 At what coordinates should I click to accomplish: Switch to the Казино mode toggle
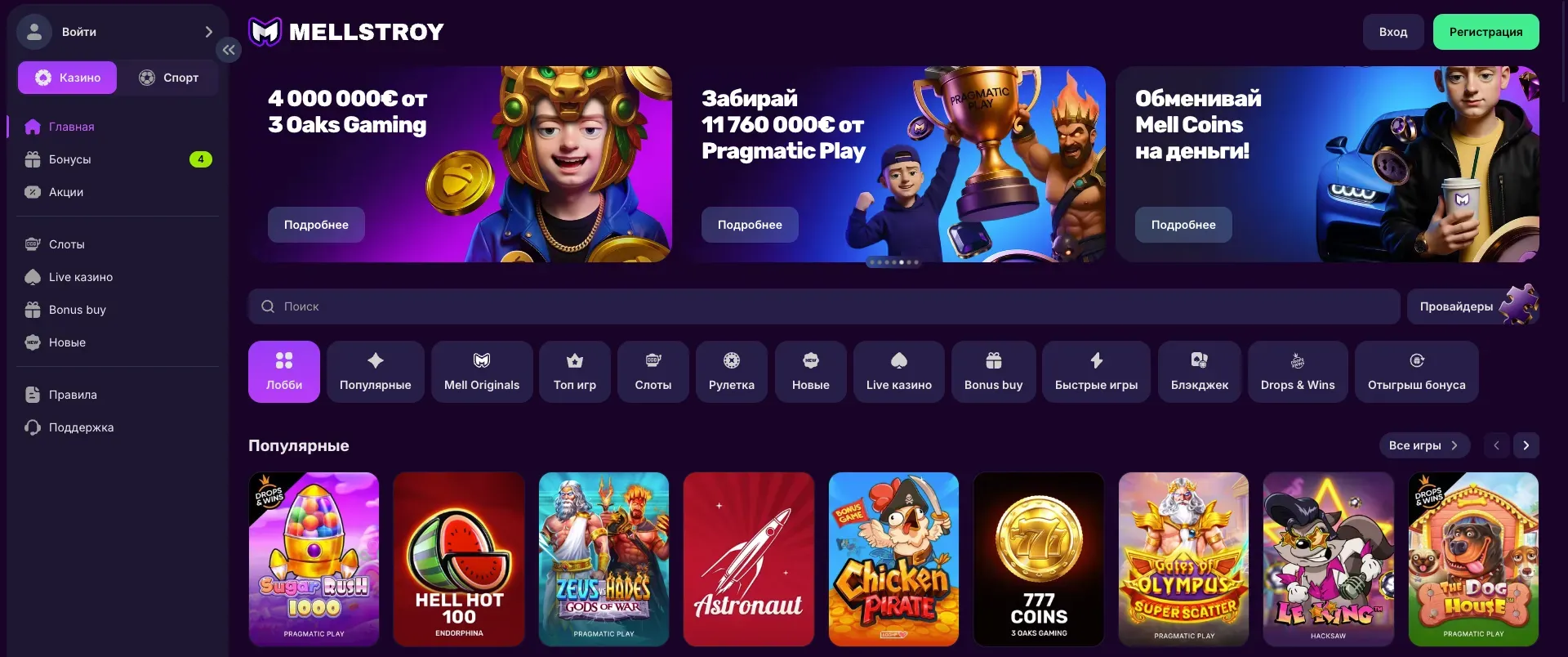coord(68,78)
